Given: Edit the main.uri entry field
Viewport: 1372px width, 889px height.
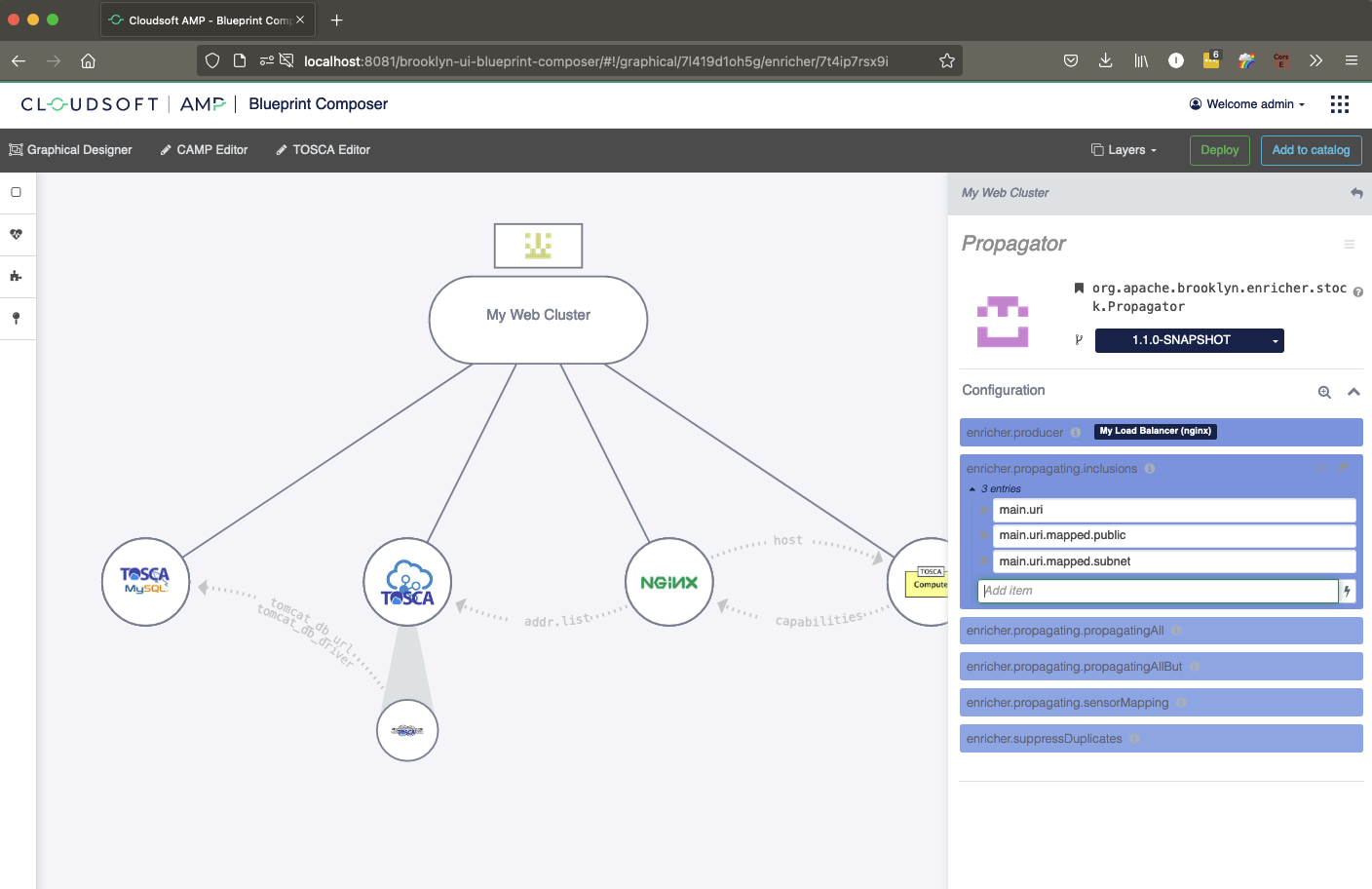Looking at the screenshot, I should (x=1174, y=510).
